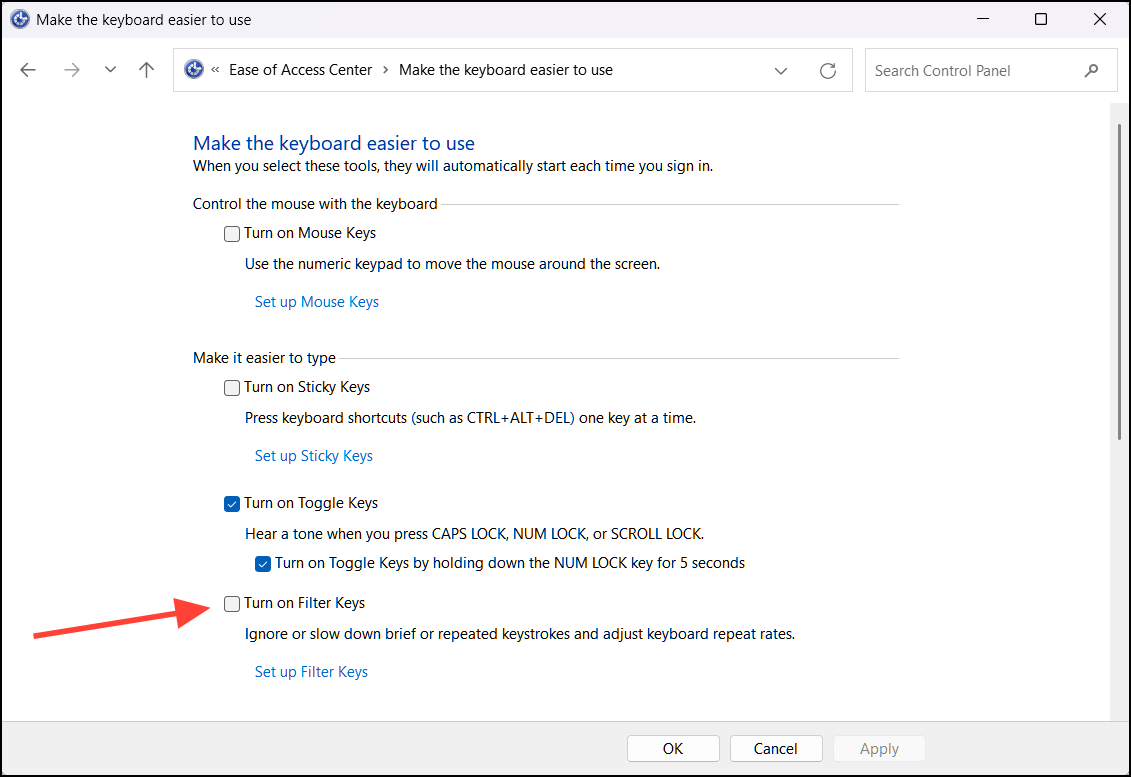Open Set up Sticky Keys

tap(313, 455)
